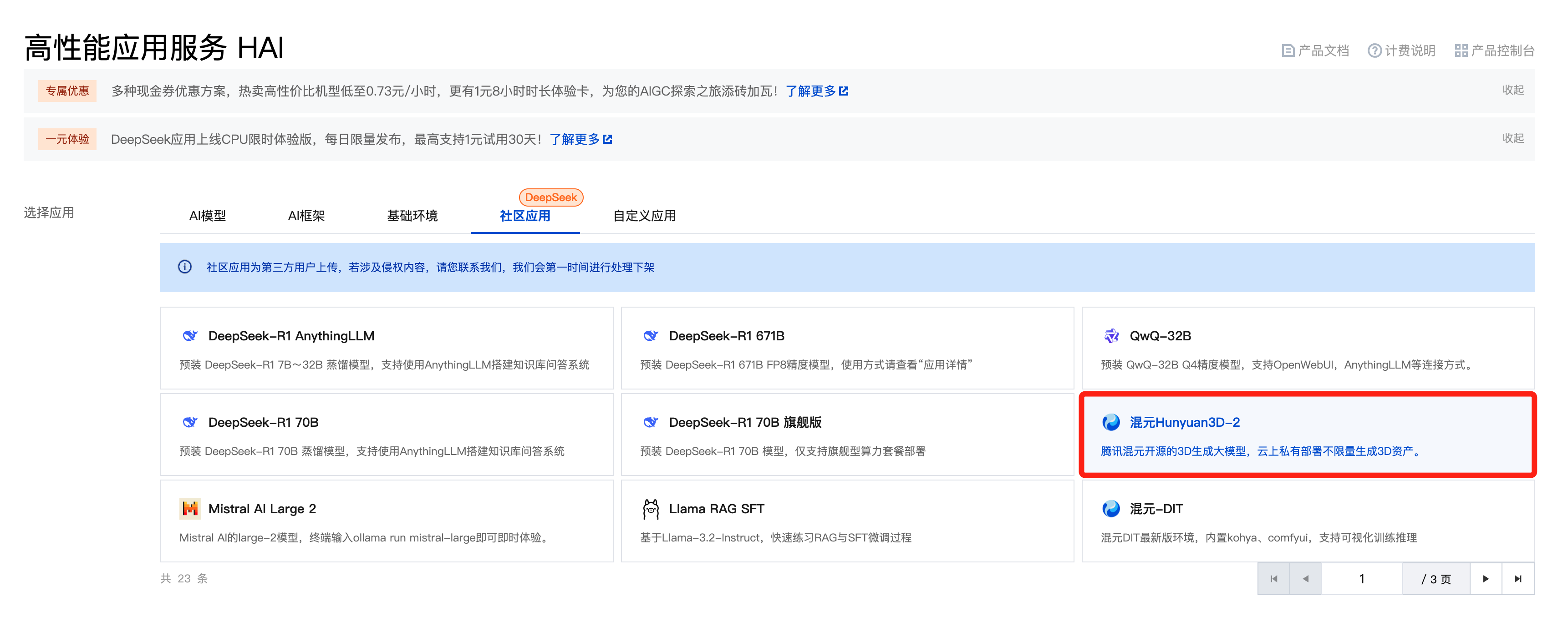Go to the first page
This screenshot has height=617, width=1568.
1273,579
